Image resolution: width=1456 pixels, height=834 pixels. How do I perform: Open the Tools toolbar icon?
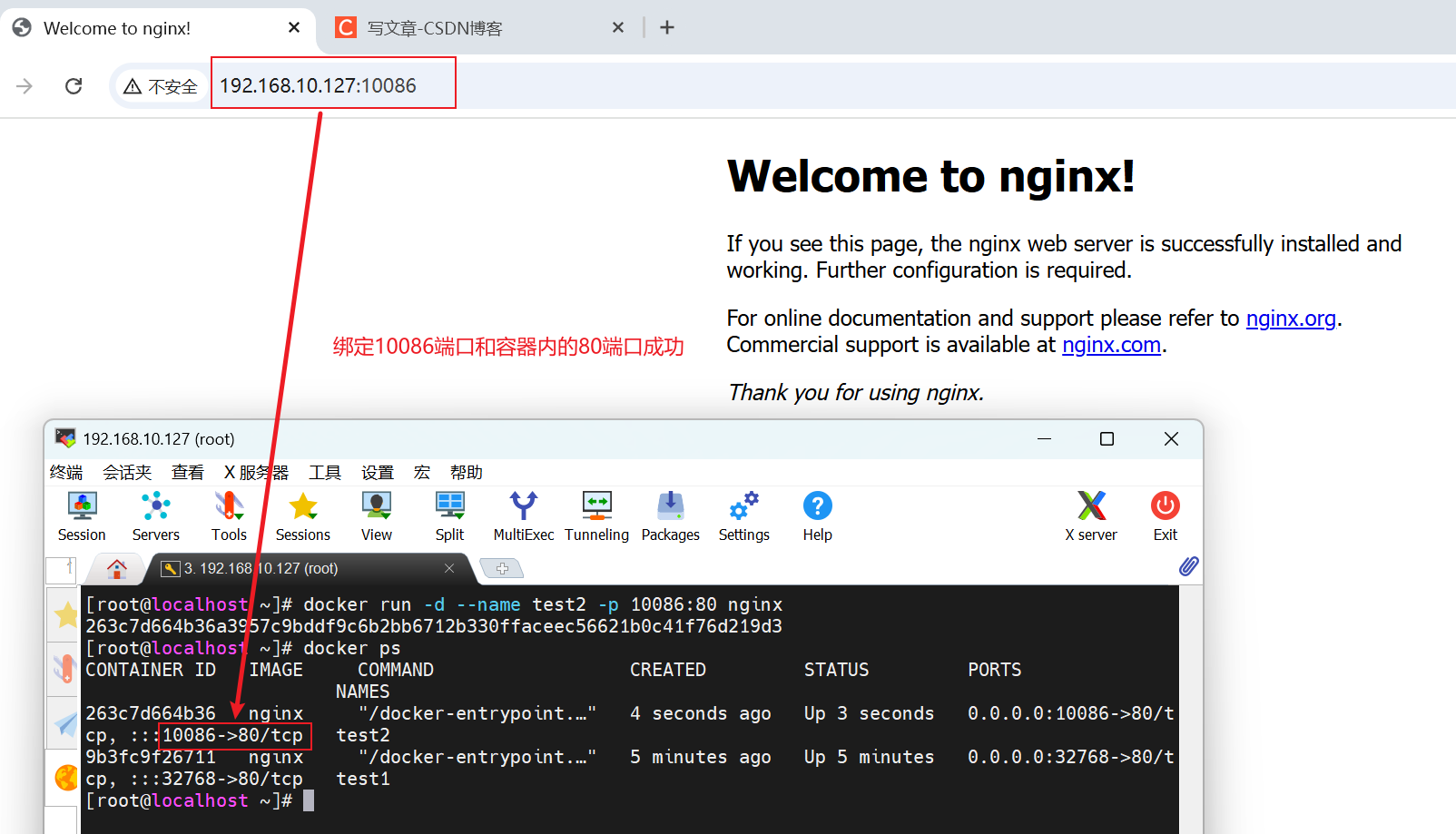(229, 516)
